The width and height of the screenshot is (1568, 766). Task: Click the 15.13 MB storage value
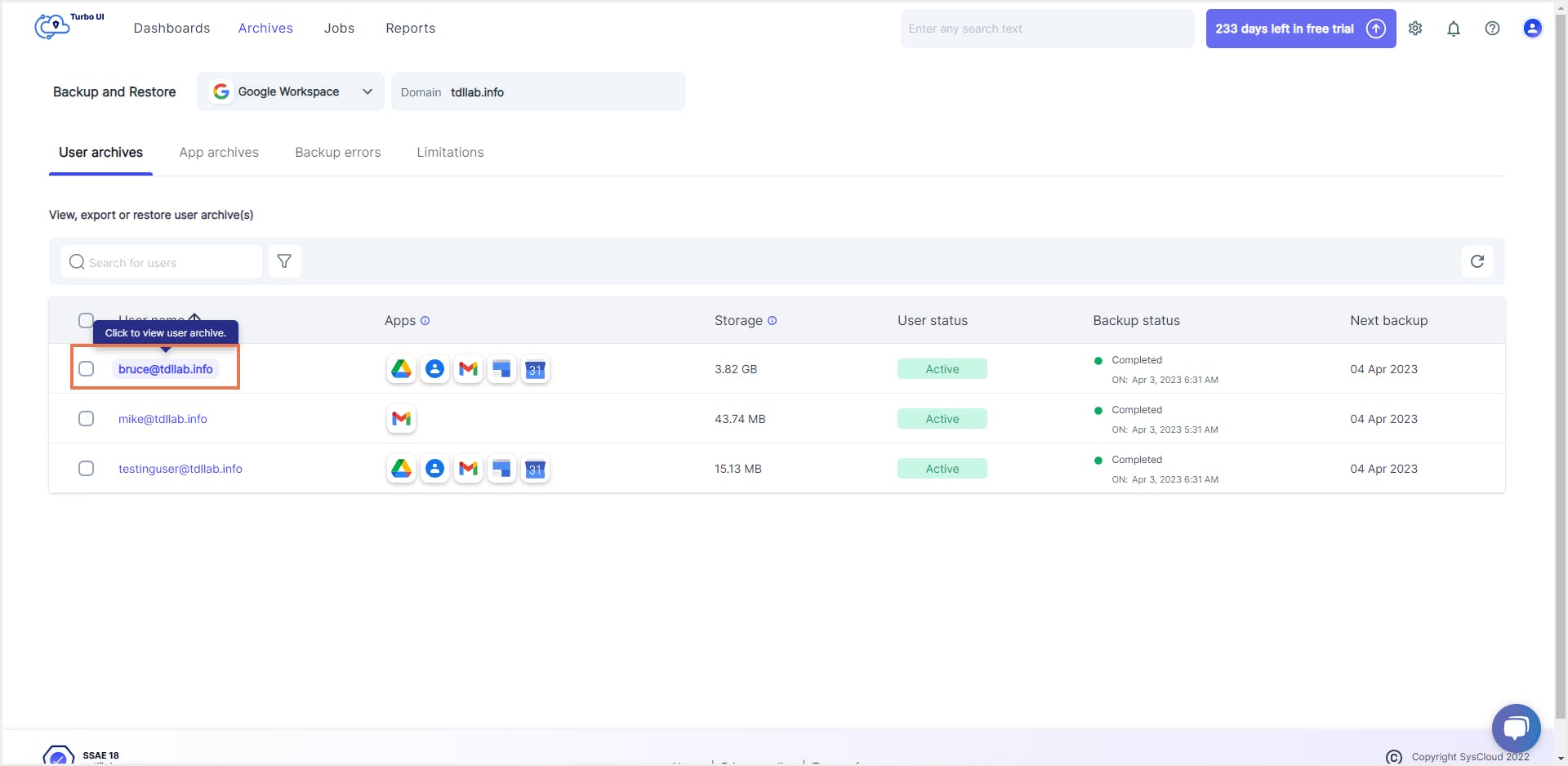(738, 469)
